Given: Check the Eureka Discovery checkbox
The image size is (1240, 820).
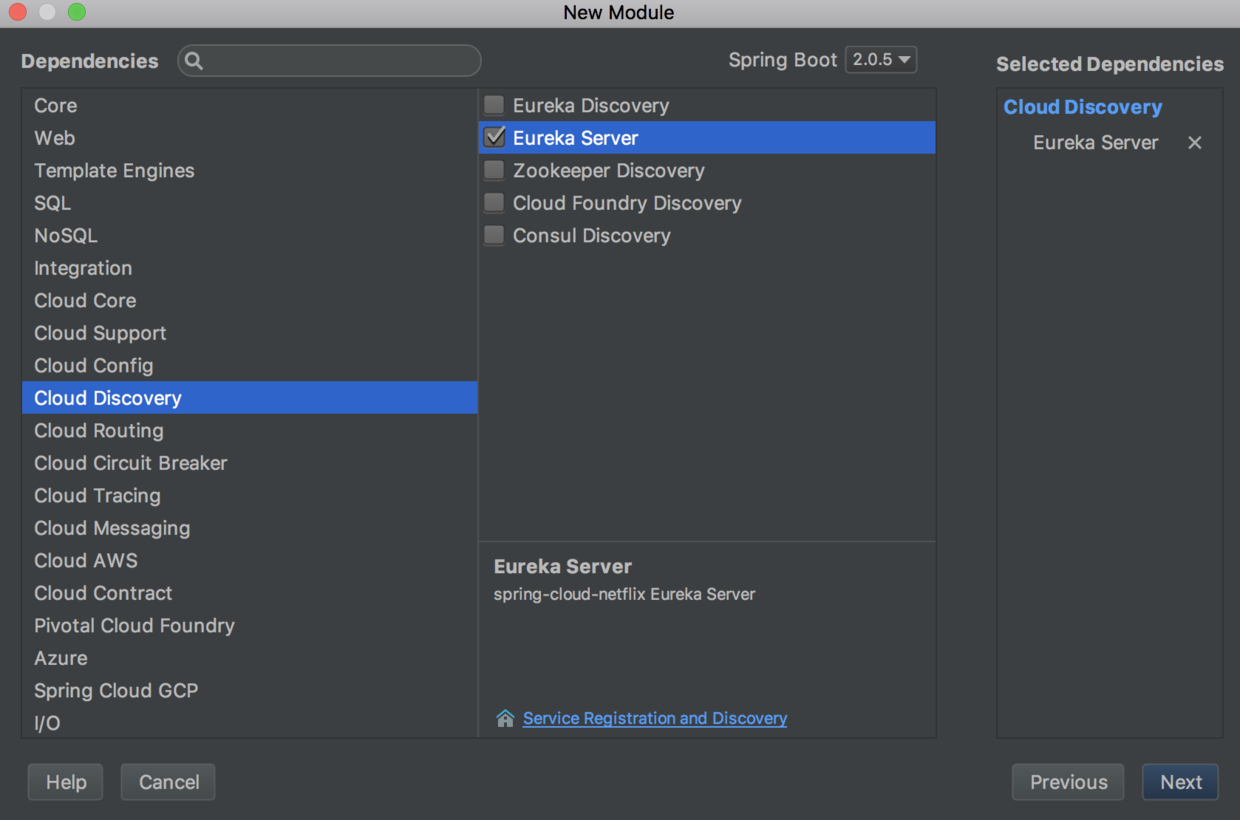Looking at the screenshot, I should click(x=494, y=105).
